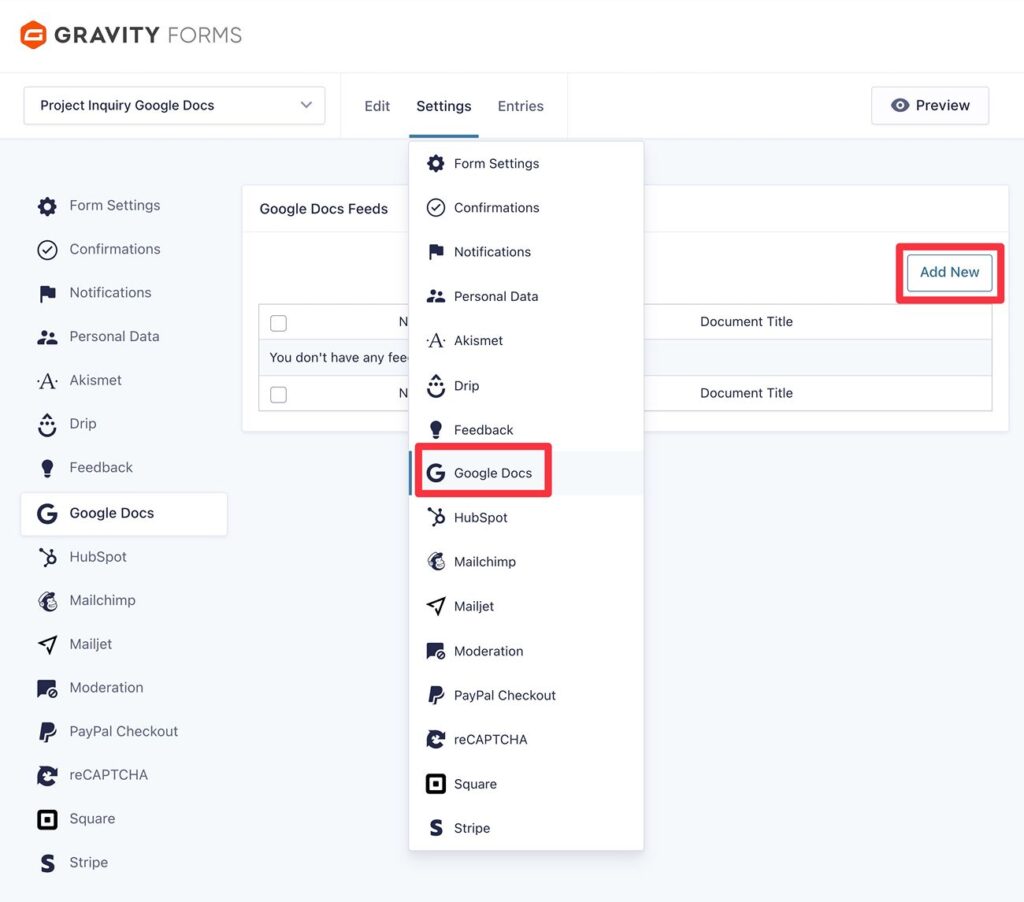The width and height of the screenshot is (1024, 902).
Task: Open Confirmations link in left sidebar
Action: click(x=115, y=249)
